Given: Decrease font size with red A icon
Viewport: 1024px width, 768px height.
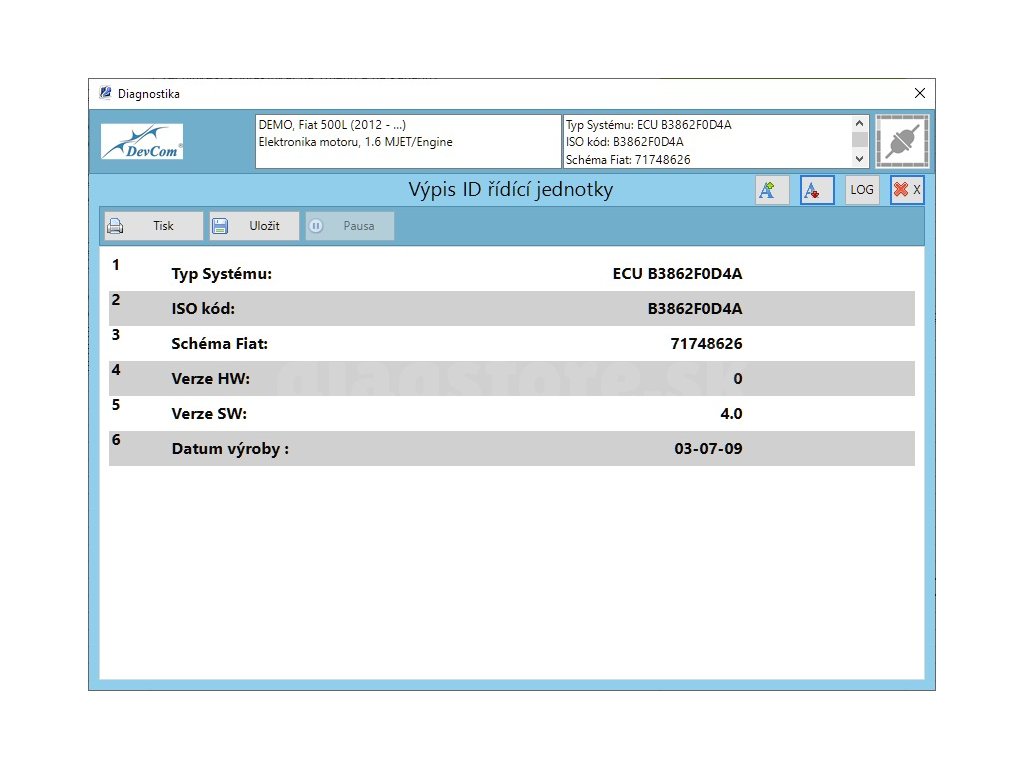Looking at the screenshot, I should pos(817,190).
